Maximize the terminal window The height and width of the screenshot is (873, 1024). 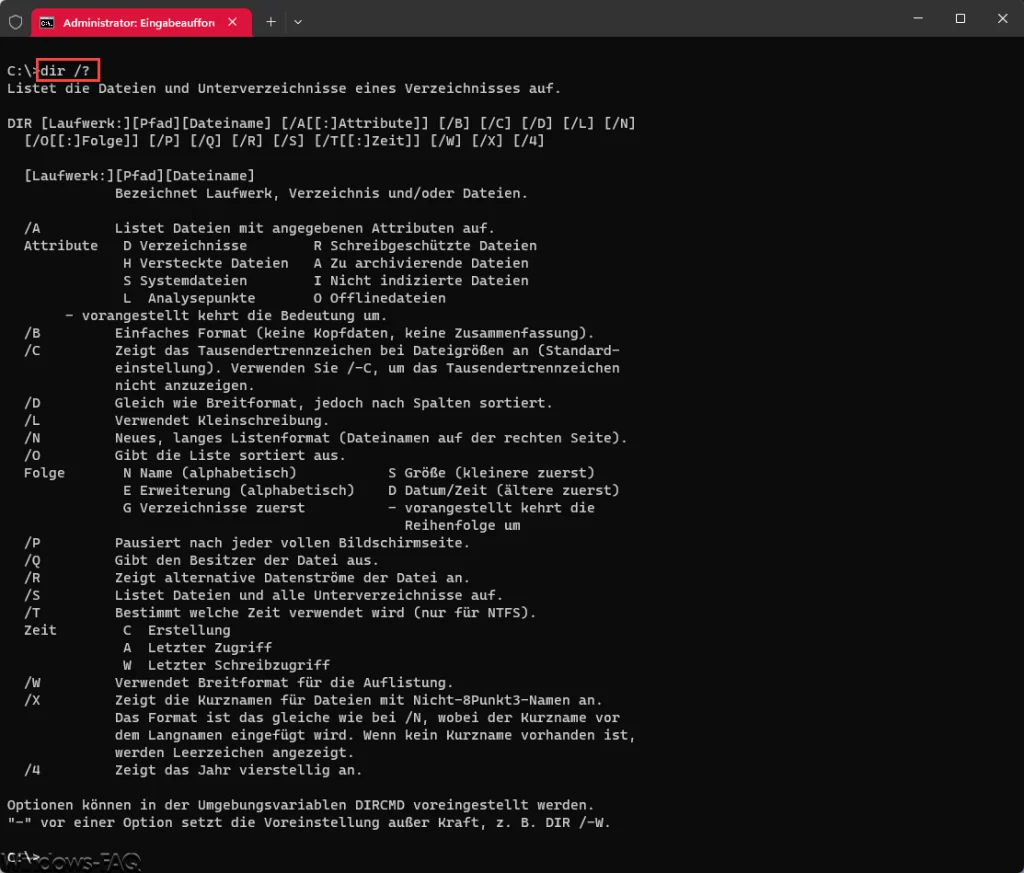(960, 18)
